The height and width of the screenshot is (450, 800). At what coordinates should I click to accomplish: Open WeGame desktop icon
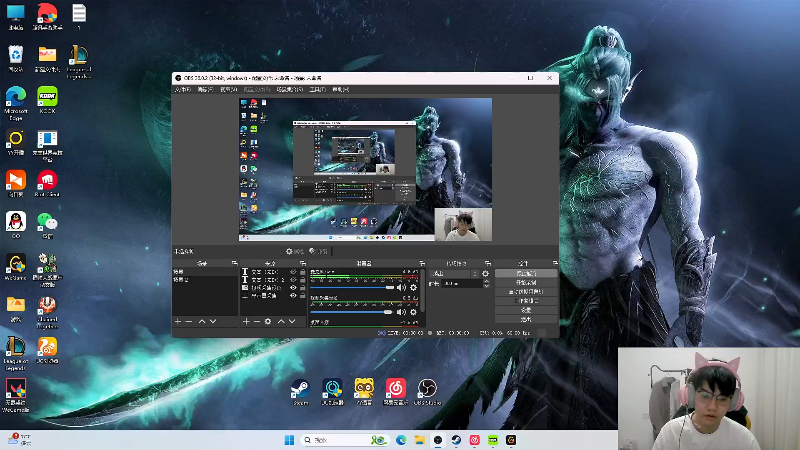16,267
